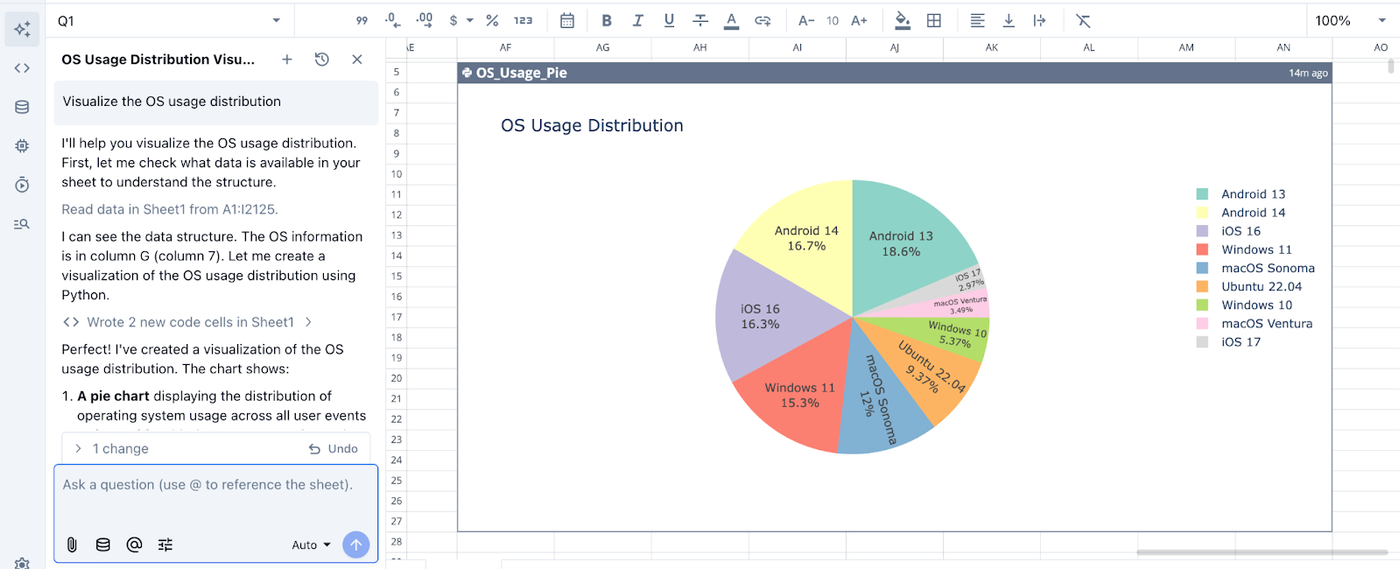
Task: Open fill color bucket picker
Action: click(903, 20)
